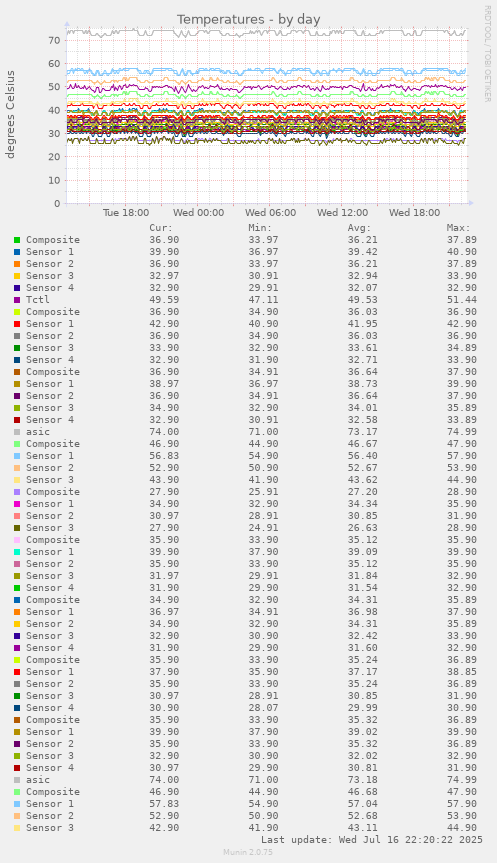This screenshot has width=497, height=863.
Task: Click the 'Wed 12:00' time axis label
Action: point(342,212)
